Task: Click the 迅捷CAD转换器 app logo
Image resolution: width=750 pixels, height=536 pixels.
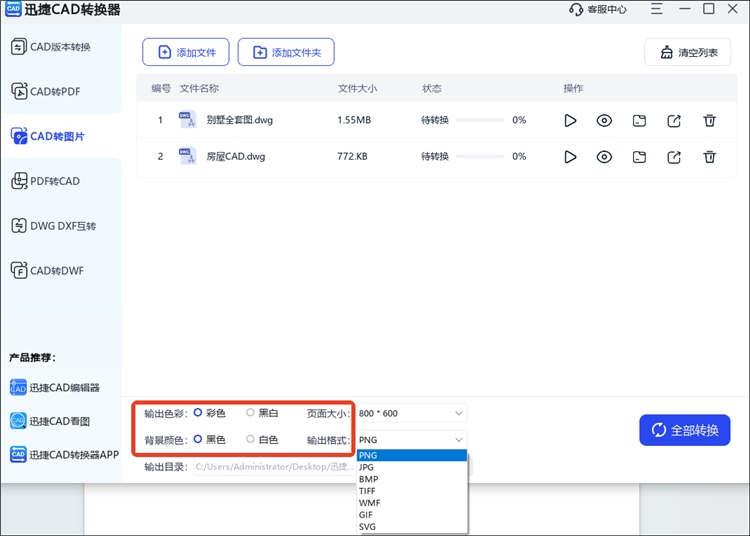Action: (x=13, y=9)
